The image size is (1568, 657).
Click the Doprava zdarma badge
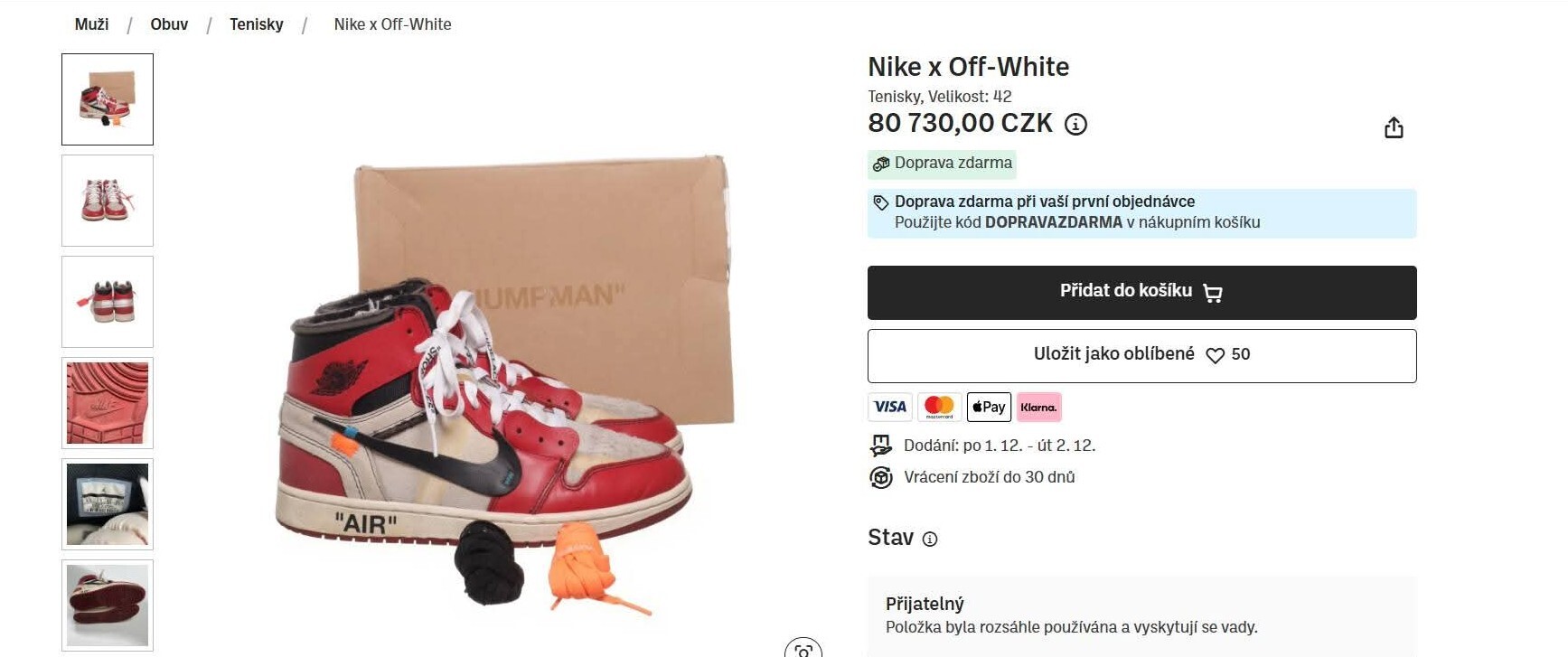pyautogui.click(x=942, y=164)
